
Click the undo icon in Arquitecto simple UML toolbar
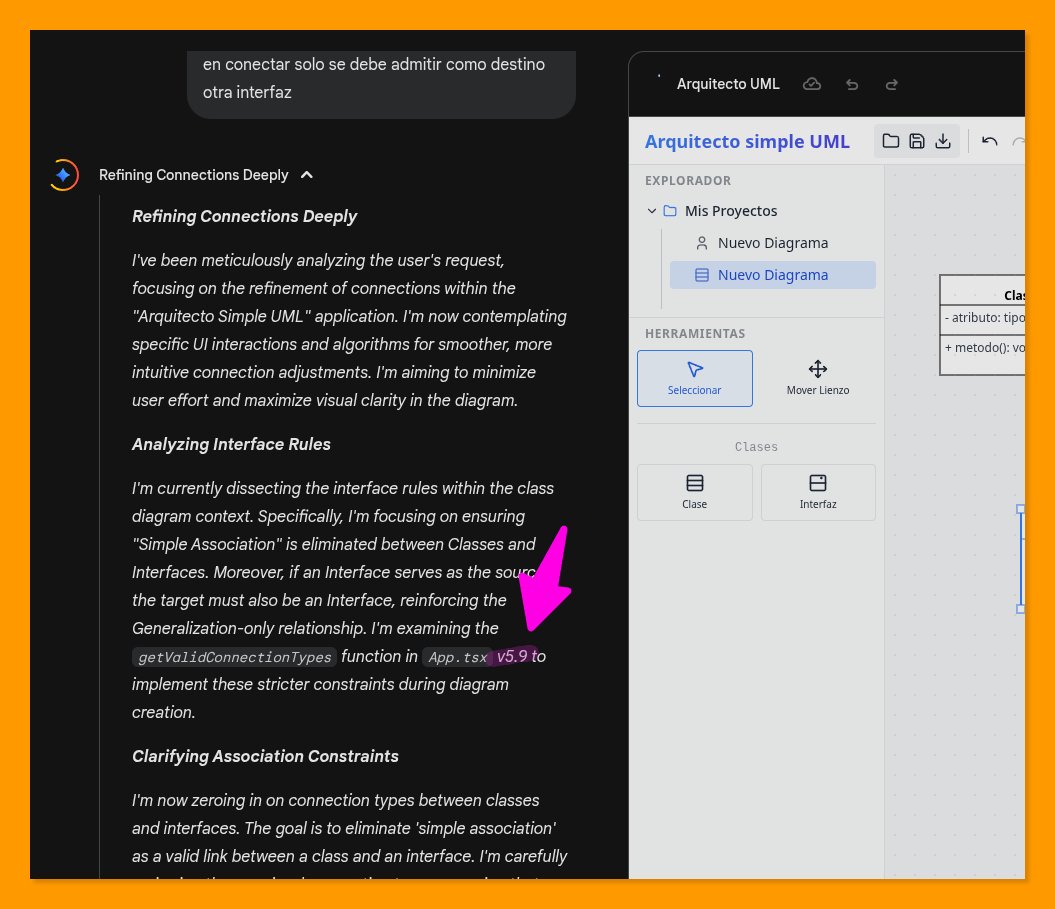pyautogui.click(x=989, y=141)
